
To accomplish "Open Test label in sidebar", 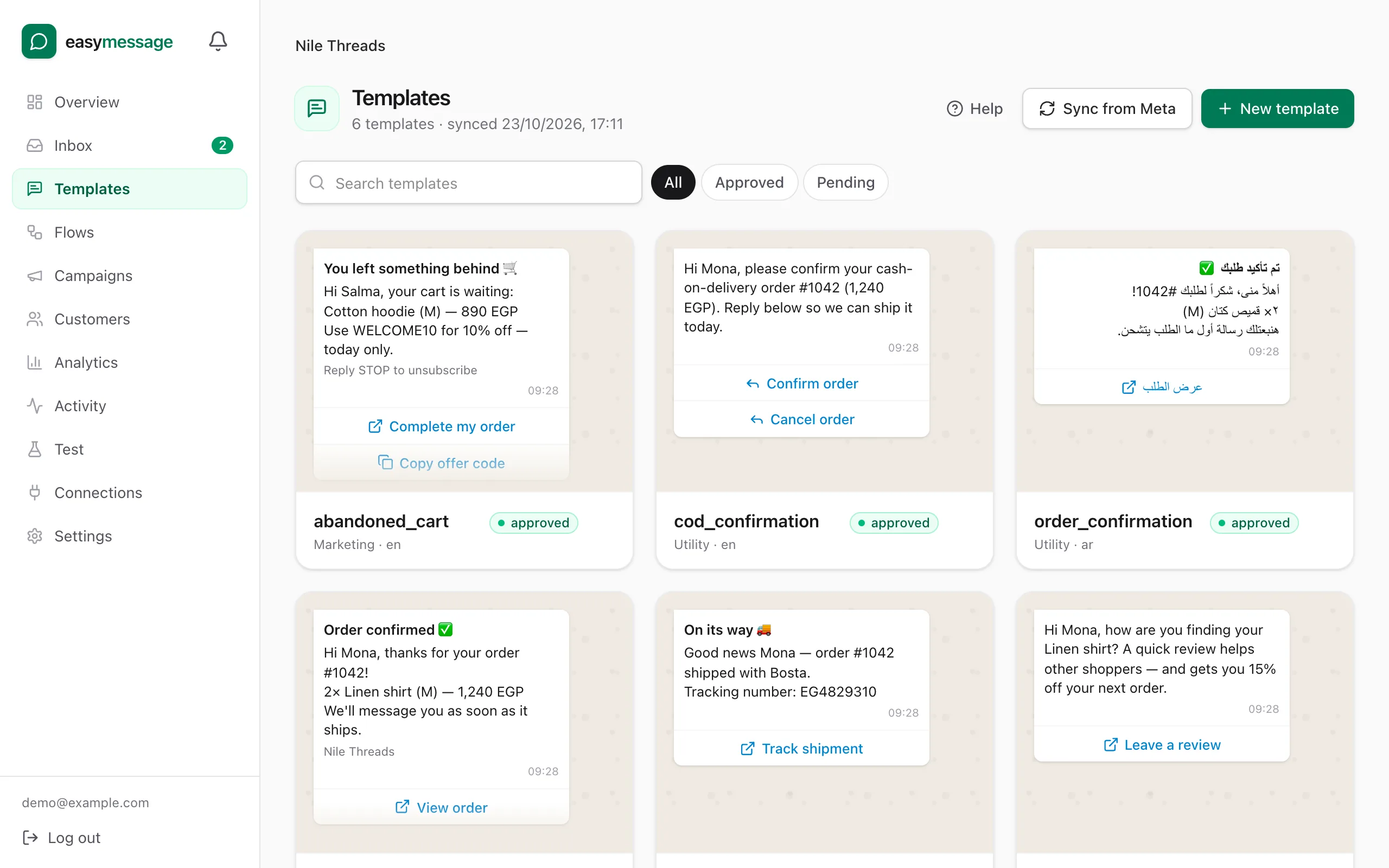I will (69, 449).
